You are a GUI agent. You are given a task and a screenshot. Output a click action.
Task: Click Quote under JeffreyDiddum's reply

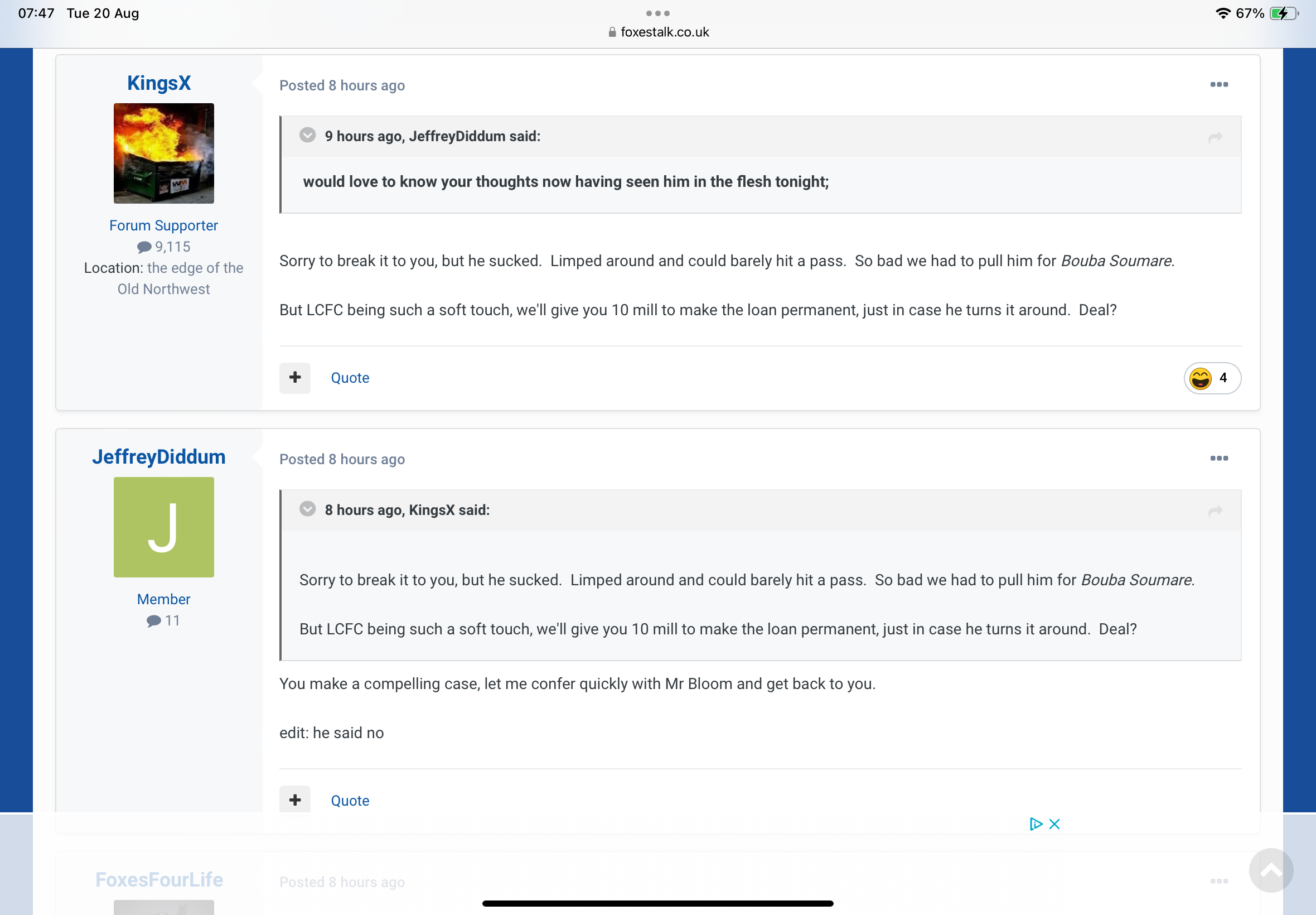click(x=350, y=801)
